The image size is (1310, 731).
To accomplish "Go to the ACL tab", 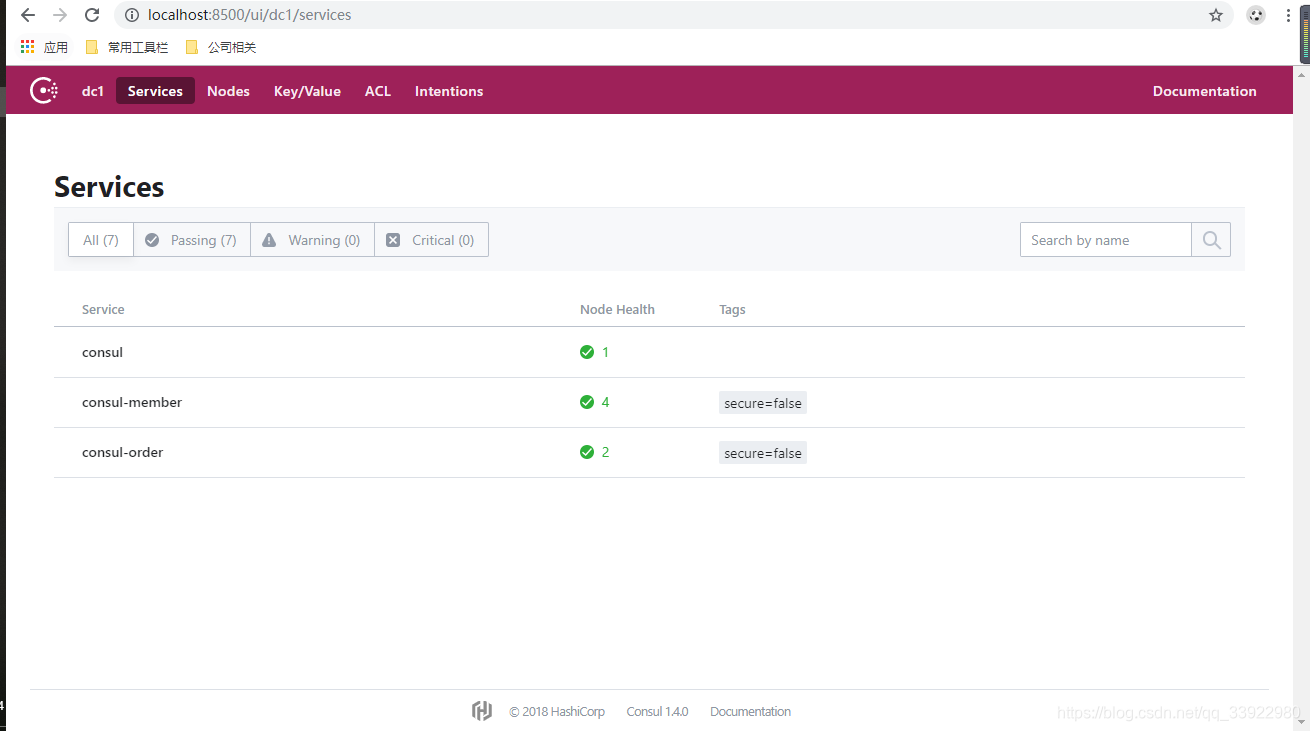I will 378,91.
